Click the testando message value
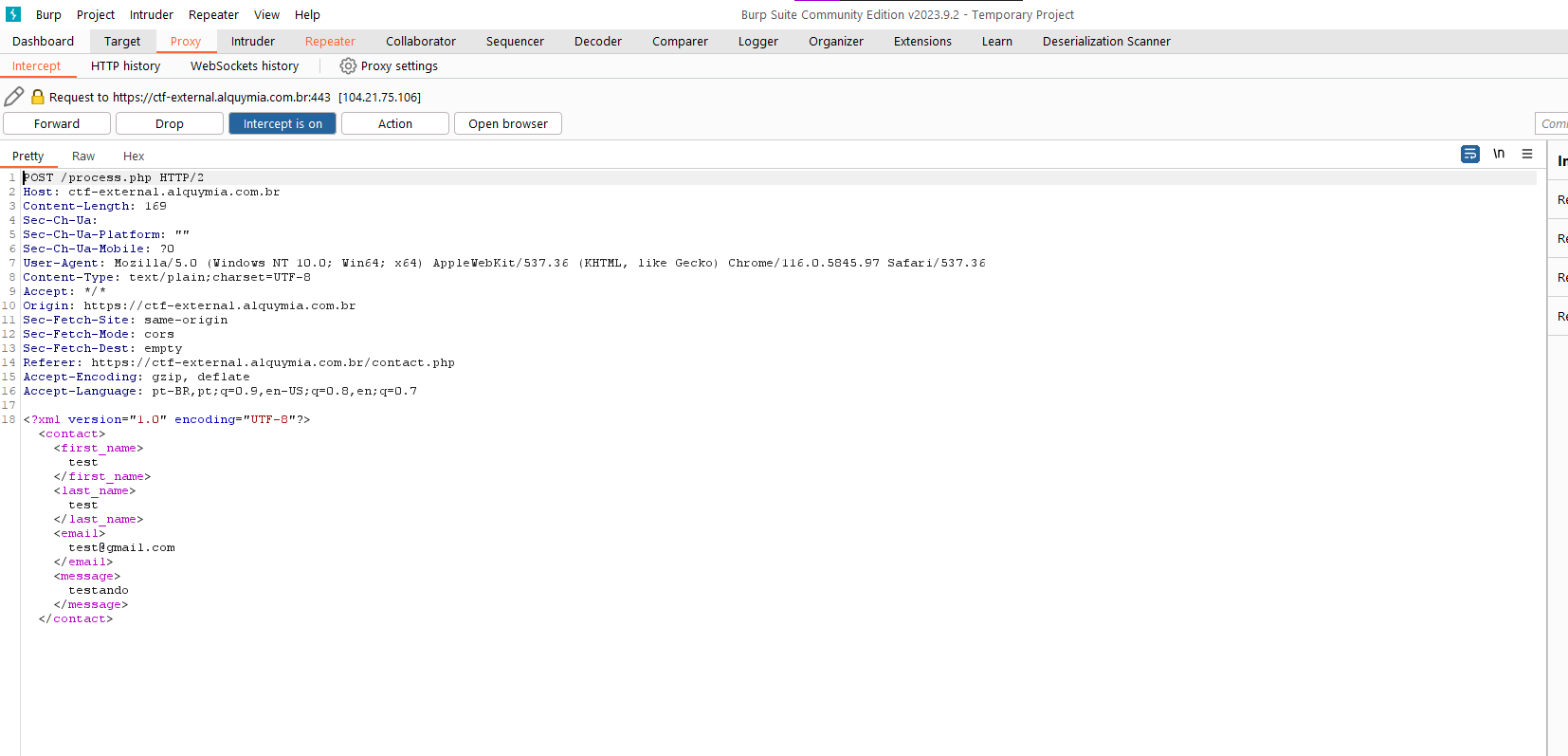Image resolution: width=1568 pixels, height=756 pixels. [x=99, y=590]
